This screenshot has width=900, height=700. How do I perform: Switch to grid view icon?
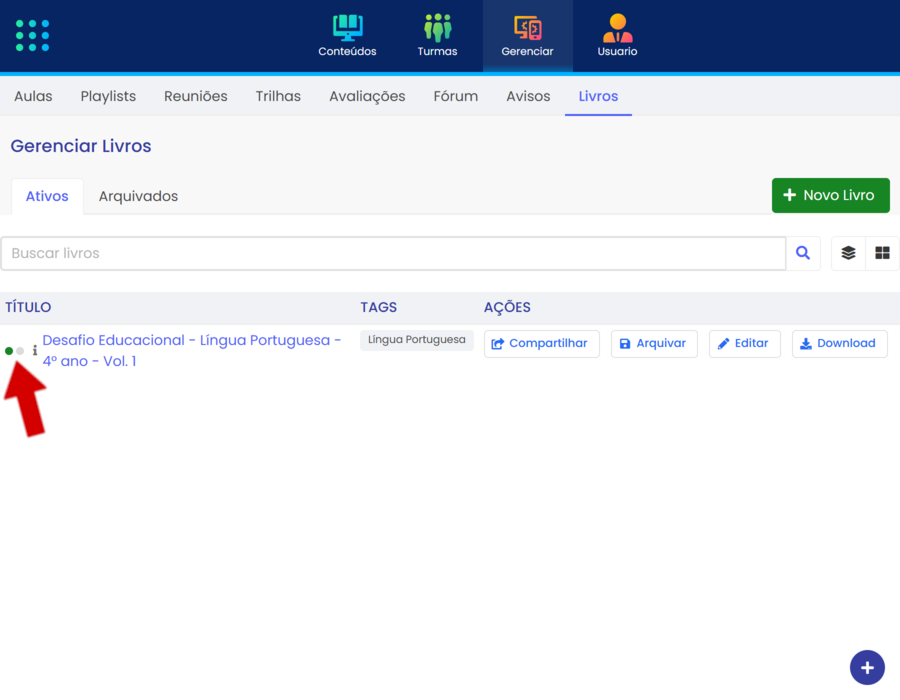[882, 254]
